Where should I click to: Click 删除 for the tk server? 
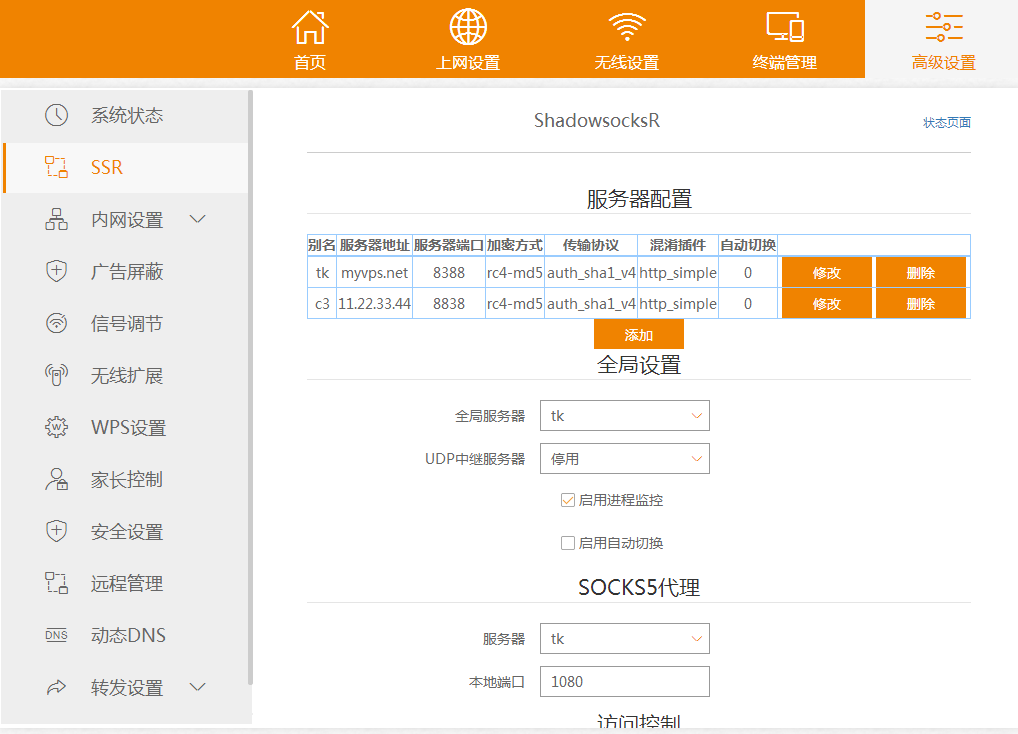point(921,273)
